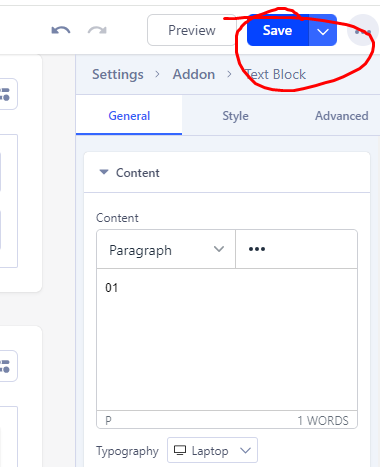Open the Laptop device dropdown chevron
Viewport: 380px width, 467px height.
click(x=245, y=451)
